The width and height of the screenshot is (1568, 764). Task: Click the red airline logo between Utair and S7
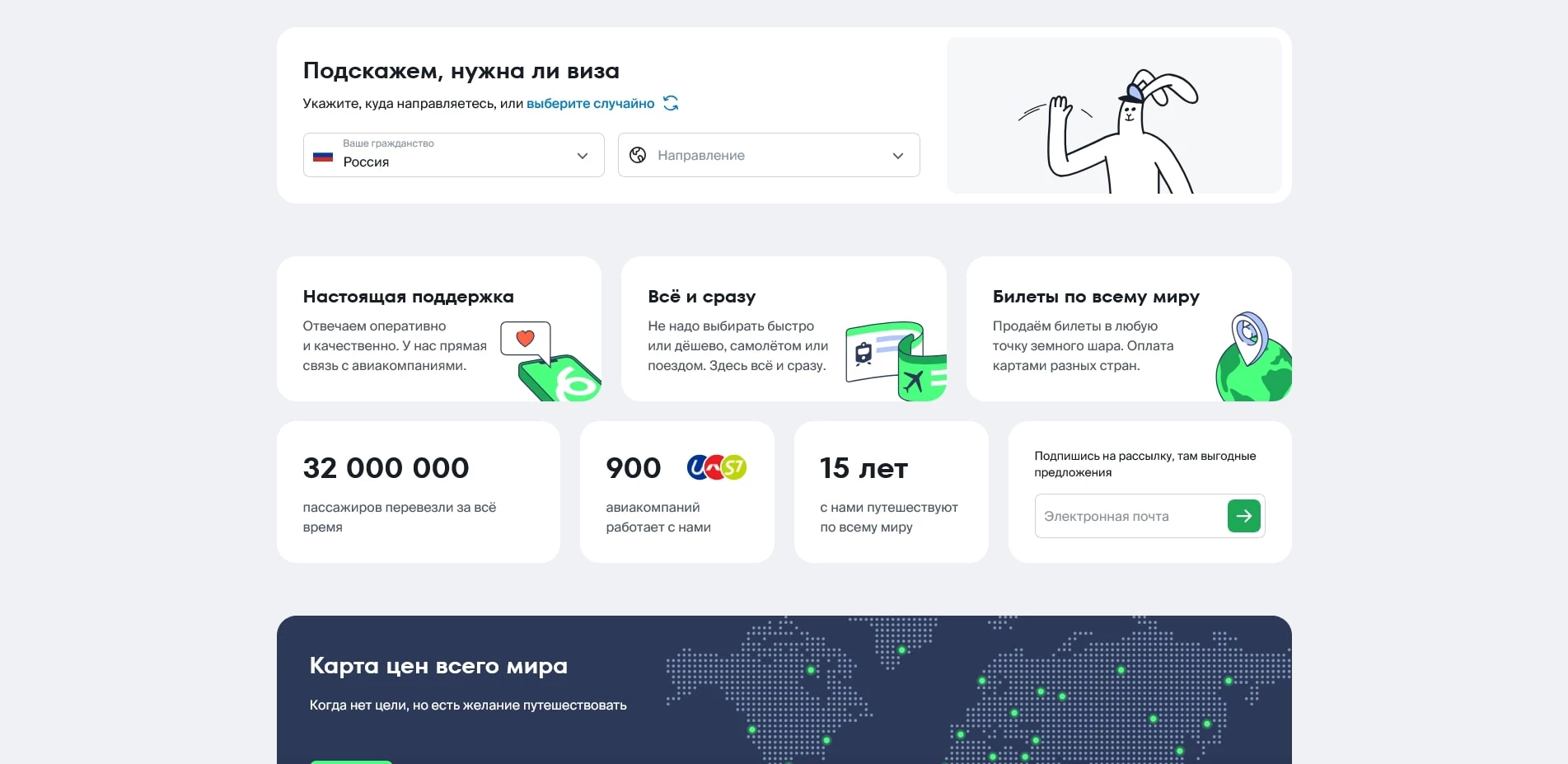click(x=715, y=466)
